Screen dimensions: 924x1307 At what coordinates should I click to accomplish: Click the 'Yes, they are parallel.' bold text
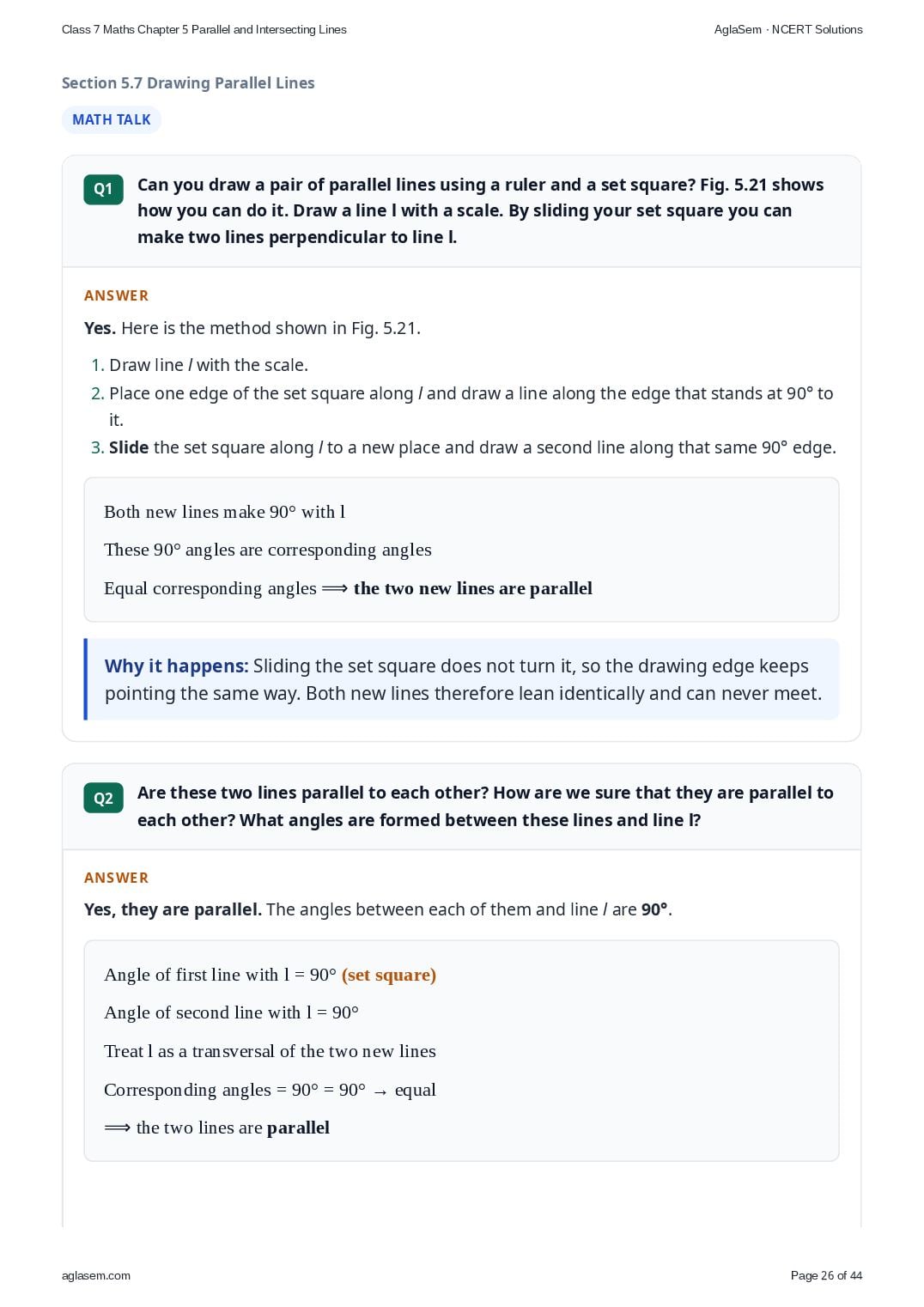(173, 909)
